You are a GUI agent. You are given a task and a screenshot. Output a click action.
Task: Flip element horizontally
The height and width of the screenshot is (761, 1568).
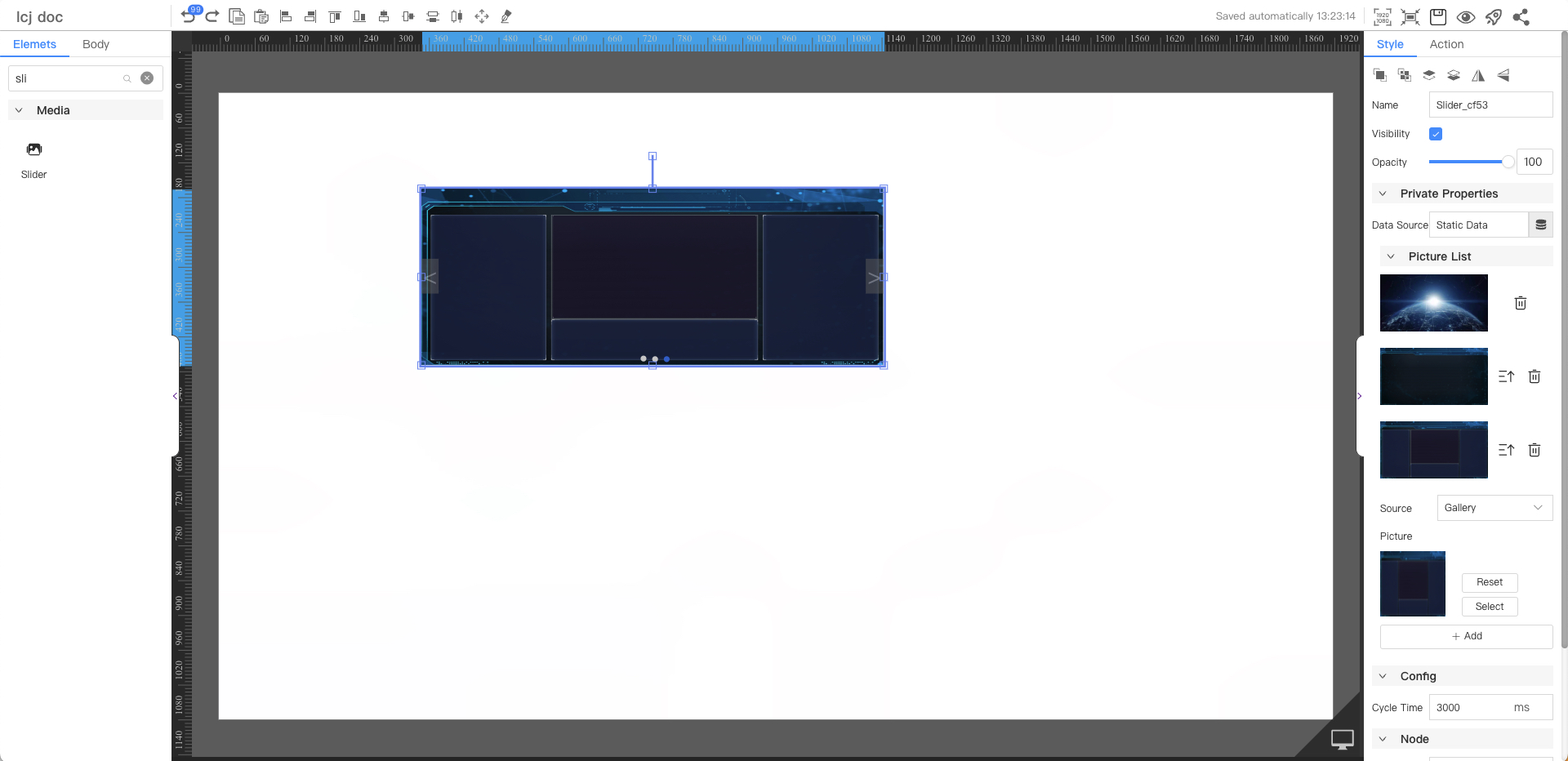click(x=1478, y=75)
